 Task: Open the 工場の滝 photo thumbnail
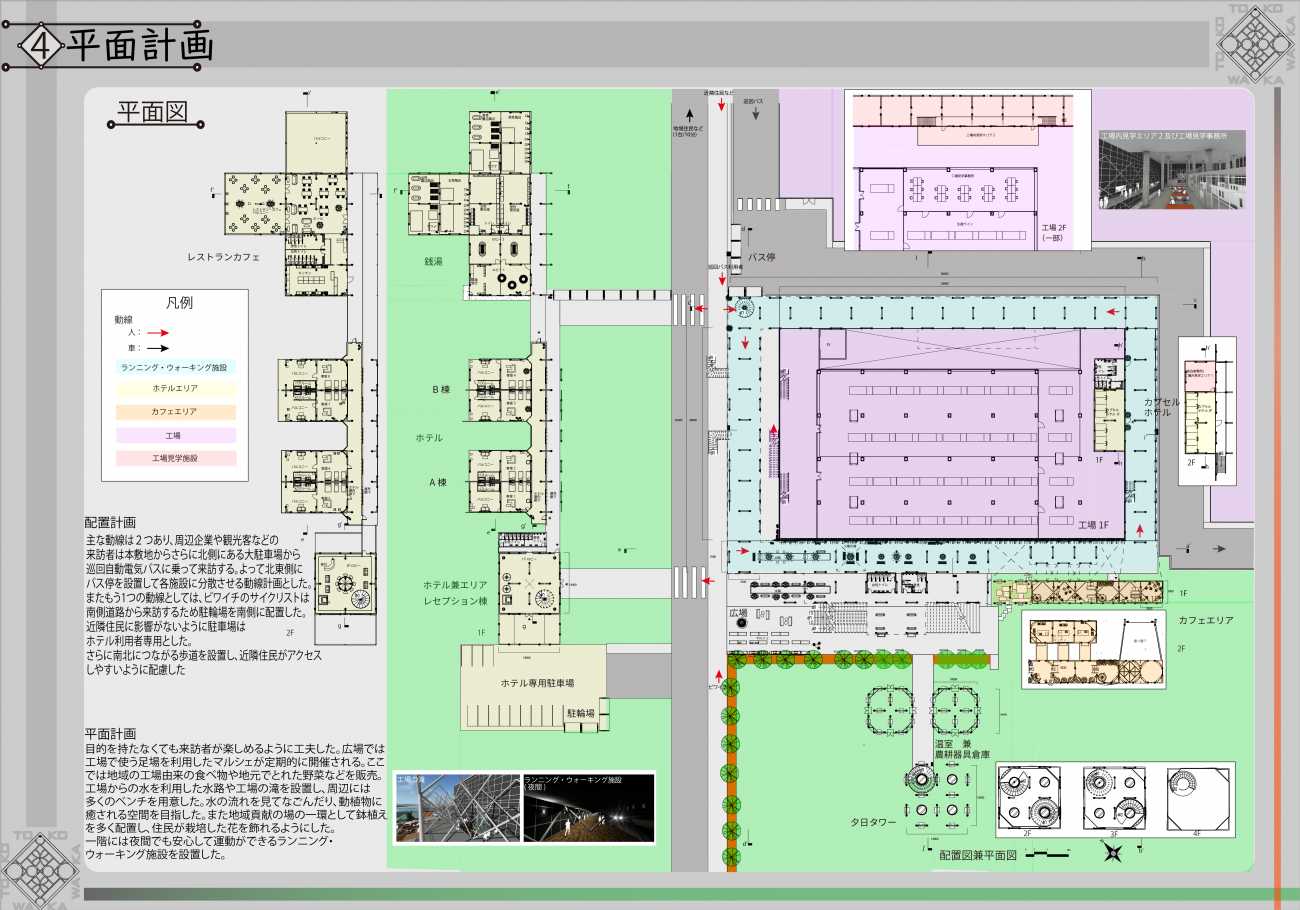(x=456, y=807)
